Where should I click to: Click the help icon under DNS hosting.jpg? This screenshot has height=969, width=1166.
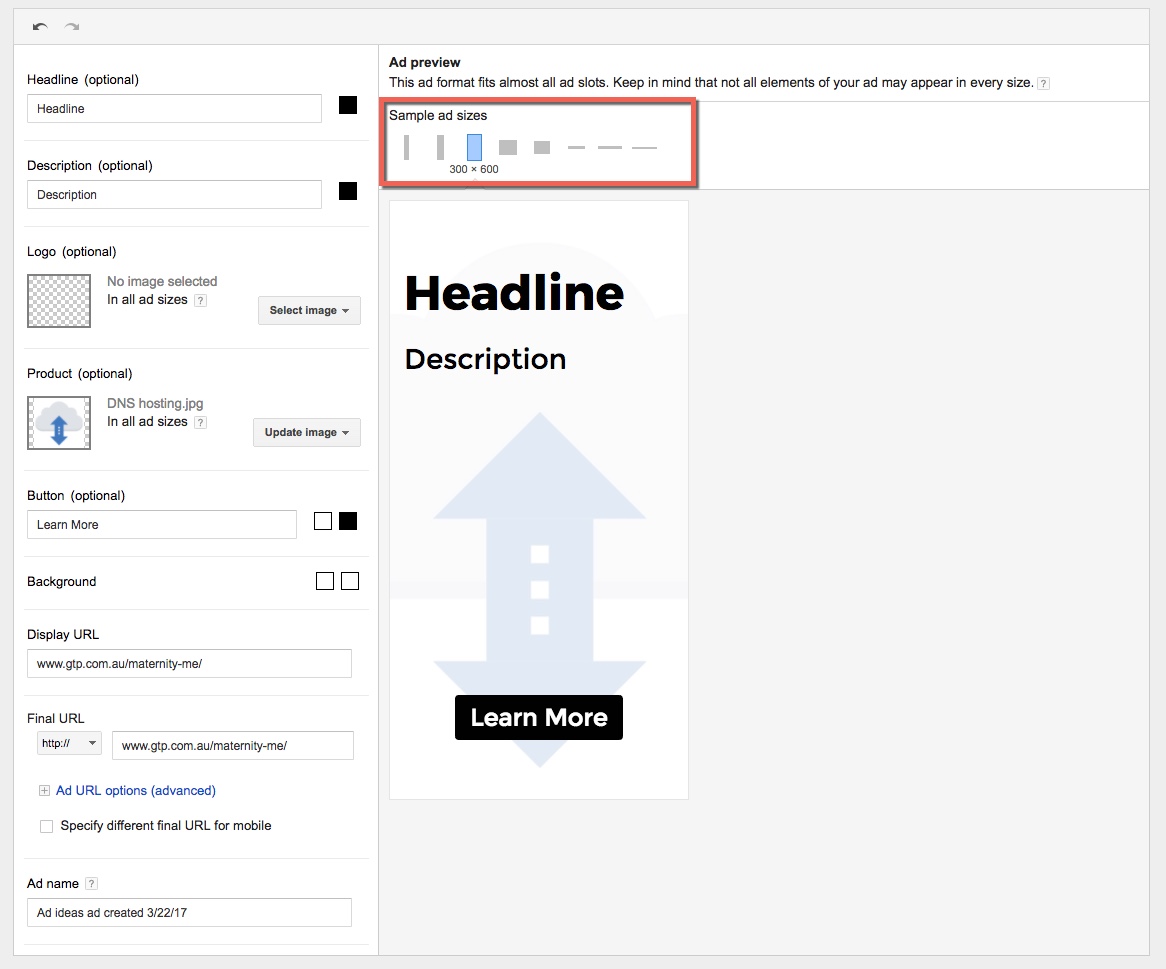coord(200,423)
